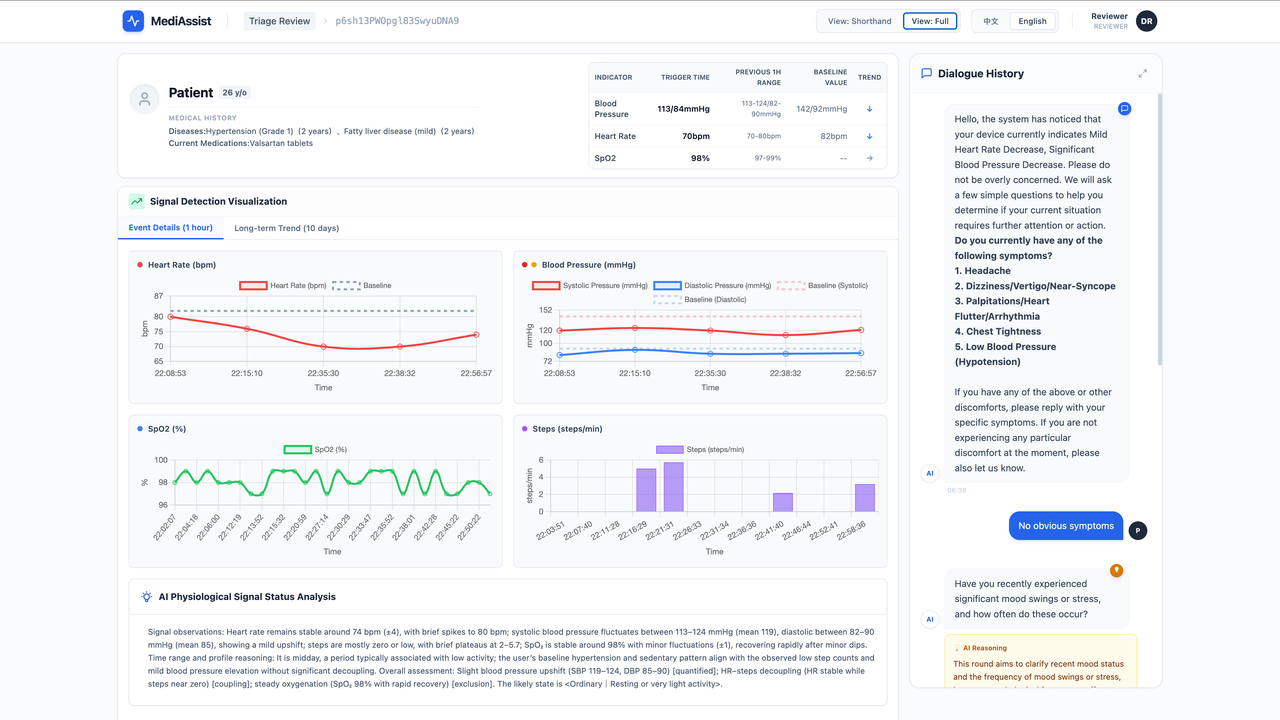Screen dimensions: 1280x720
Task: Select the Event Details (1 hour) tab
Action: pyautogui.click(x=171, y=228)
